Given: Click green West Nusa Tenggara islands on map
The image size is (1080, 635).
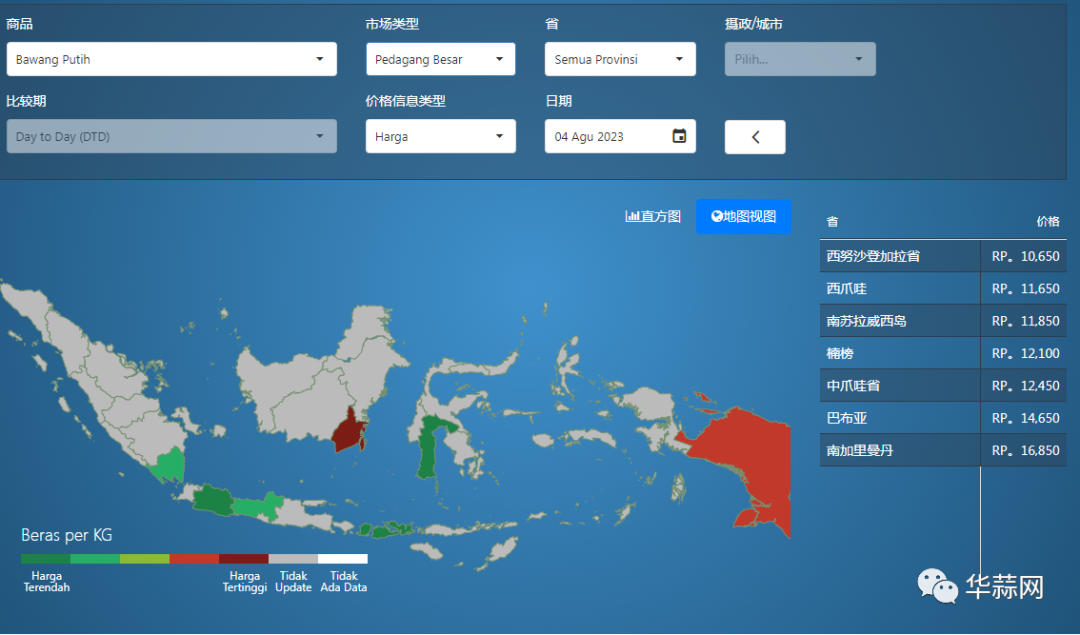Looking at the screenshot, I should coord(384,530).
